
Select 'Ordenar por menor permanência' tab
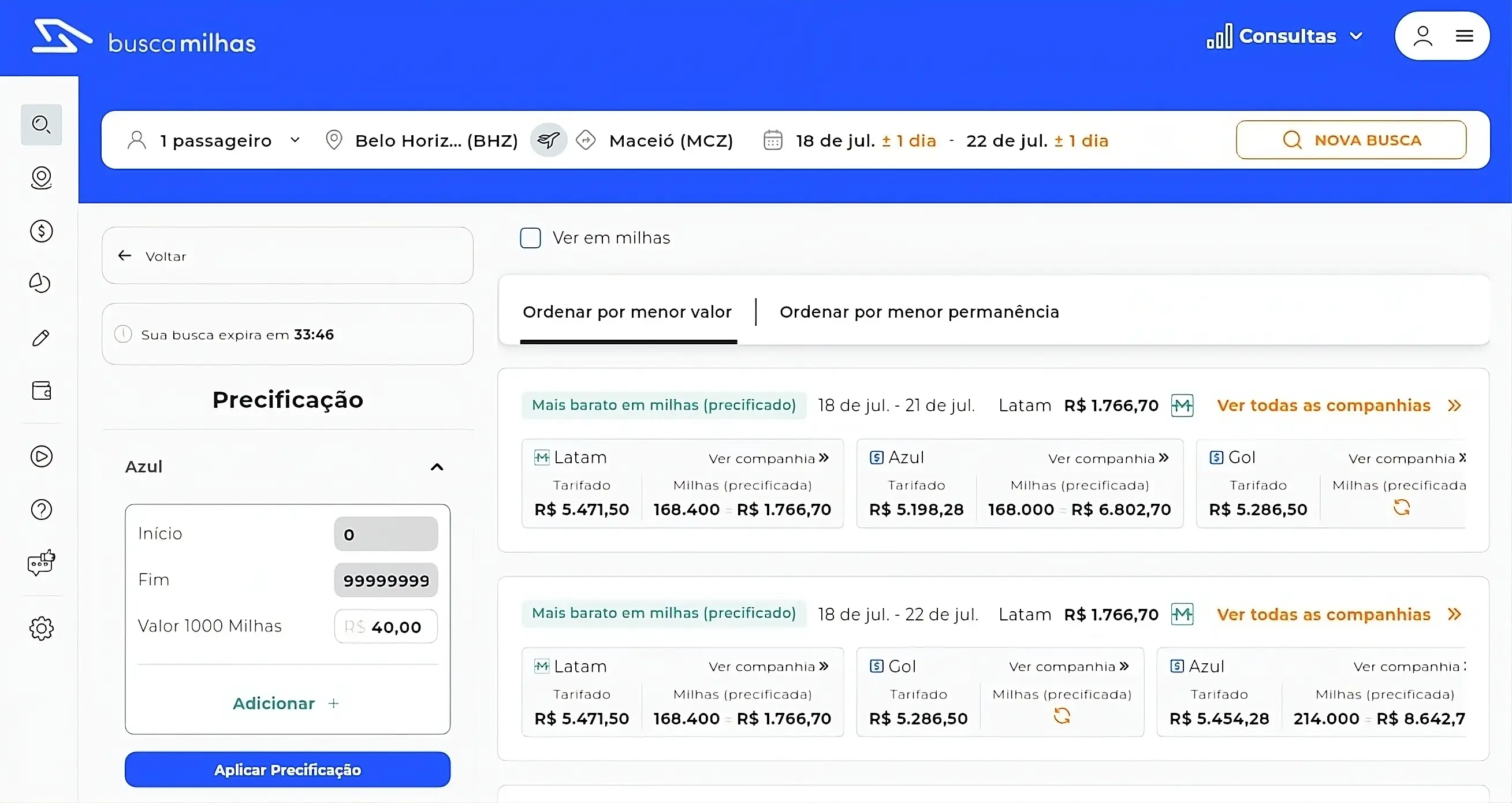pos(919,312)
